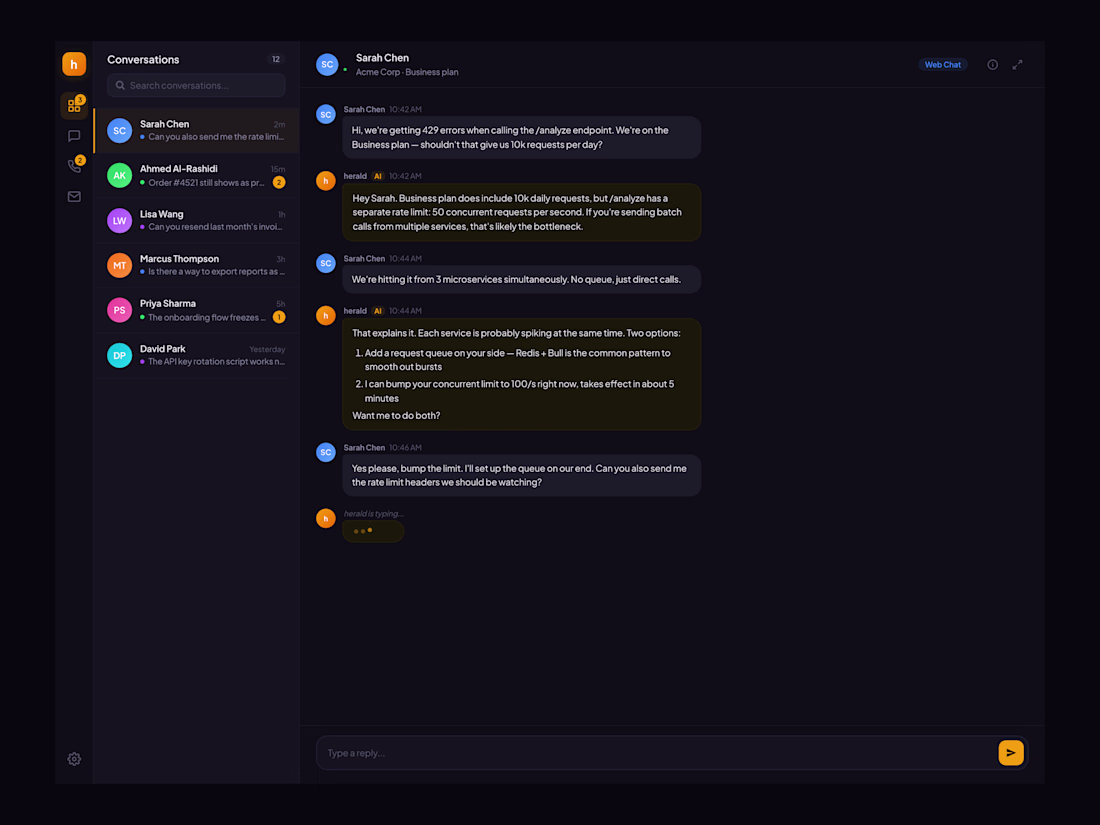Open the phone calls sidebar icon
The image size is (1100, 825).
click(x=74, y=166)
